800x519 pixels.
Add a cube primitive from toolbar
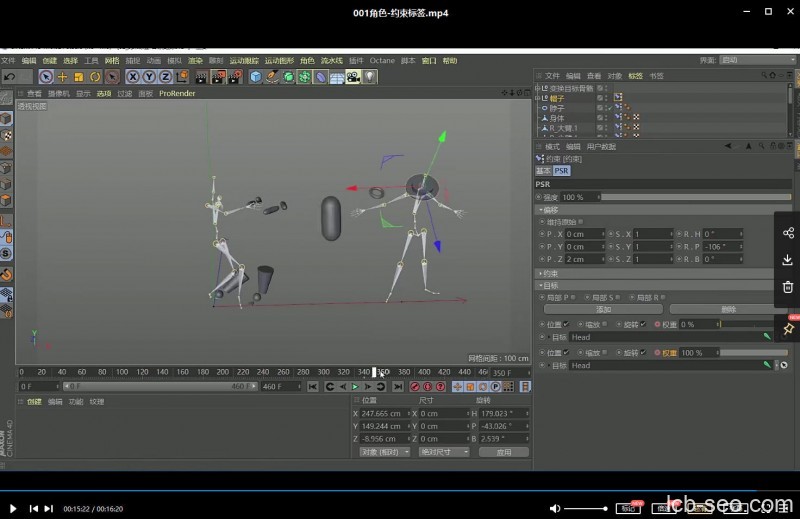coord(256,77)
